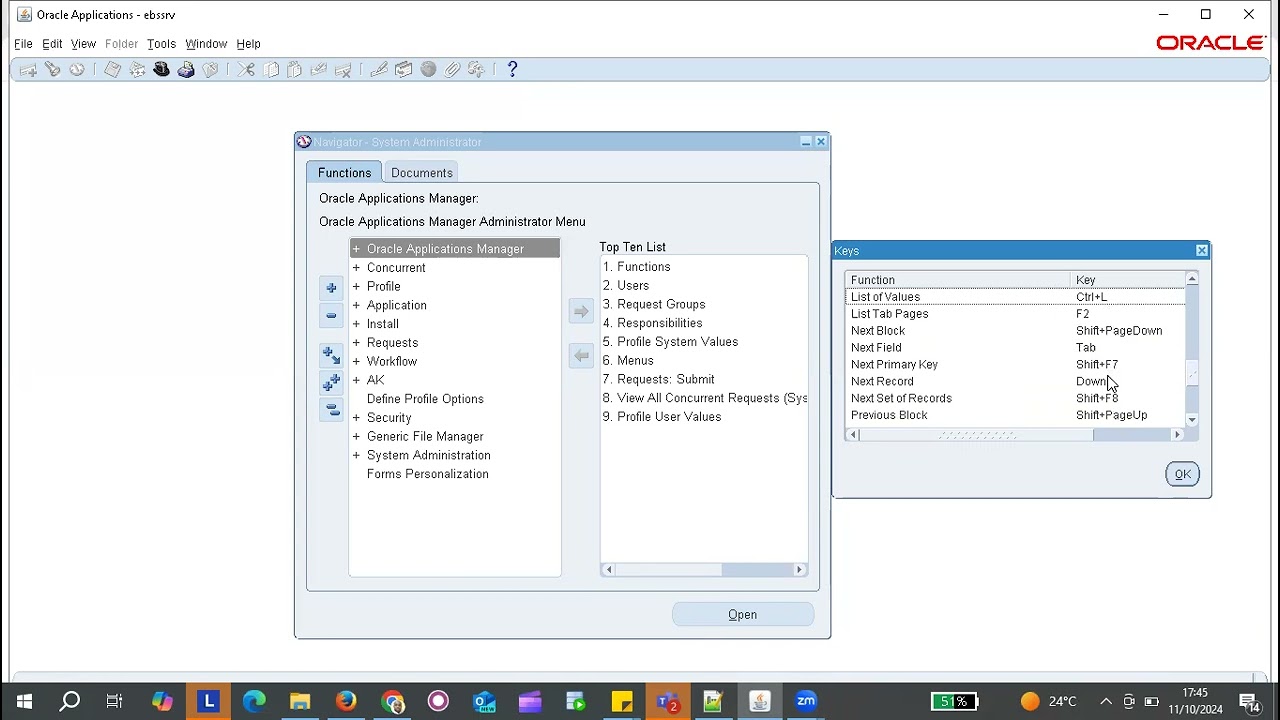Expand the Profile tree node
Image resolution: width=1280 pixels, height=720 pixels.
point(356,287)
